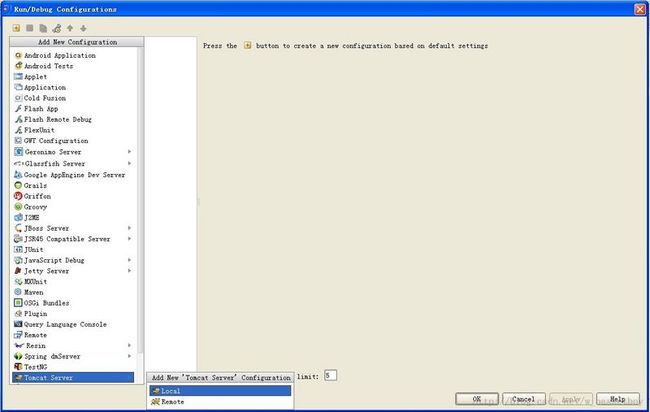This screenshot has height=412, width=650.
Task: Click the Groovy icon
Action: pos(18,207)
